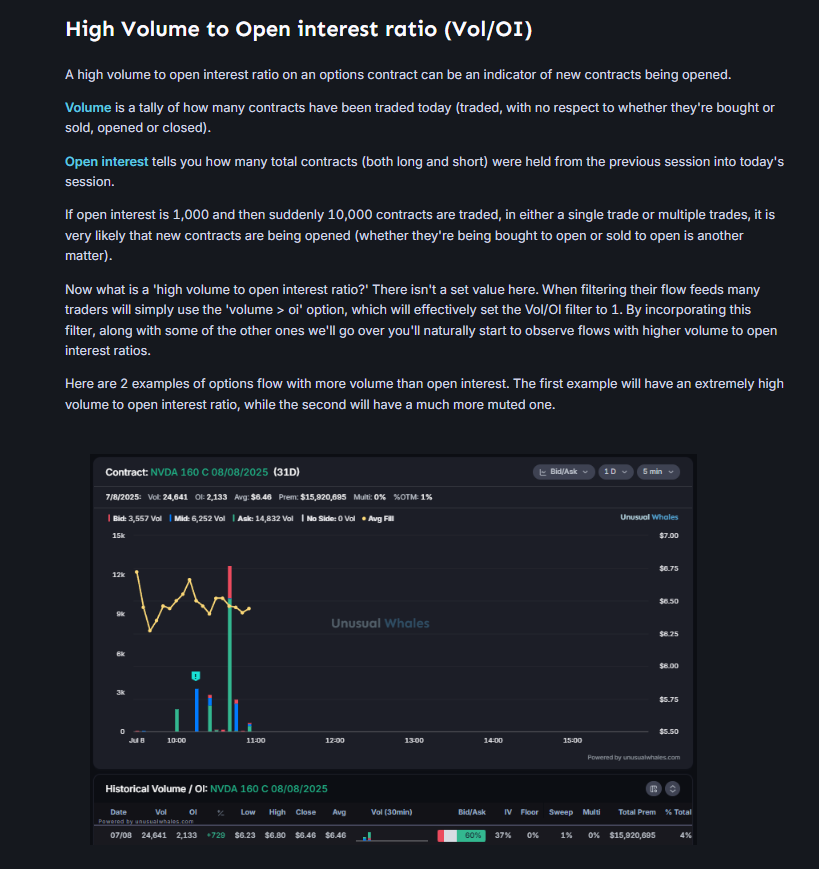Viewport: 819px width, 869px height.
Task: Click the $15,920,695 total premium cell
Action: (x=632, y=835)
